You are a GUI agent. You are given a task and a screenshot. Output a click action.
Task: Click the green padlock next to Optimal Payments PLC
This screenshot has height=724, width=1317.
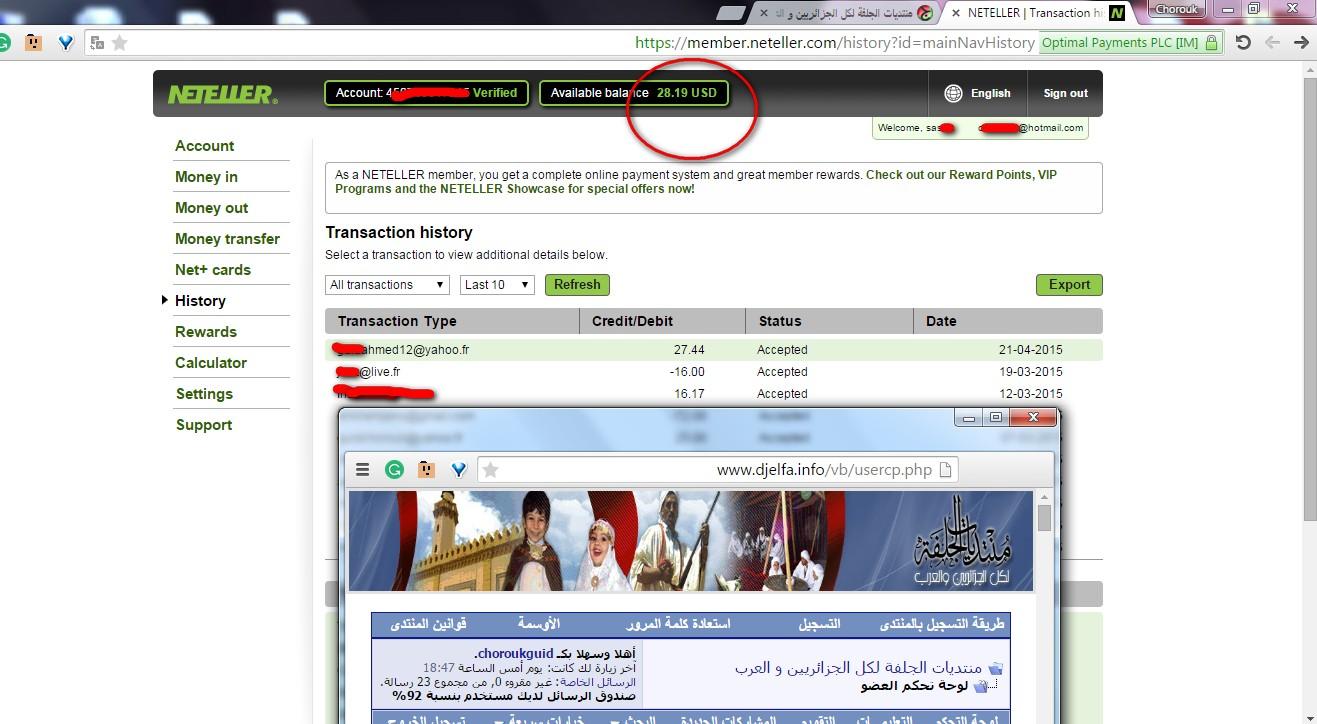pos(1211,43)
